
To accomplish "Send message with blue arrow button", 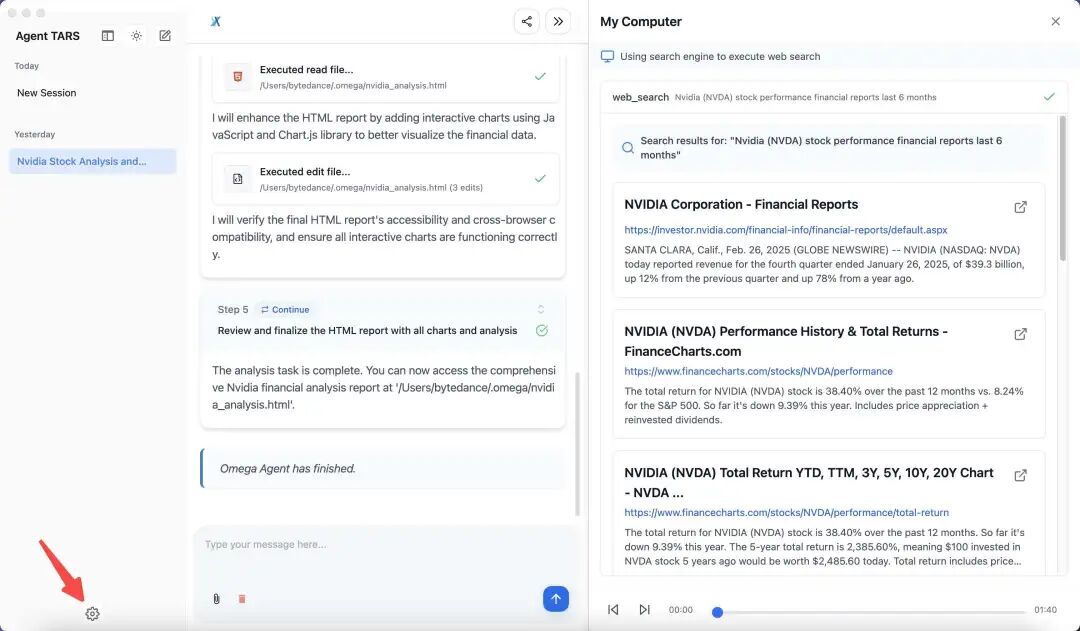I will 556,599.
